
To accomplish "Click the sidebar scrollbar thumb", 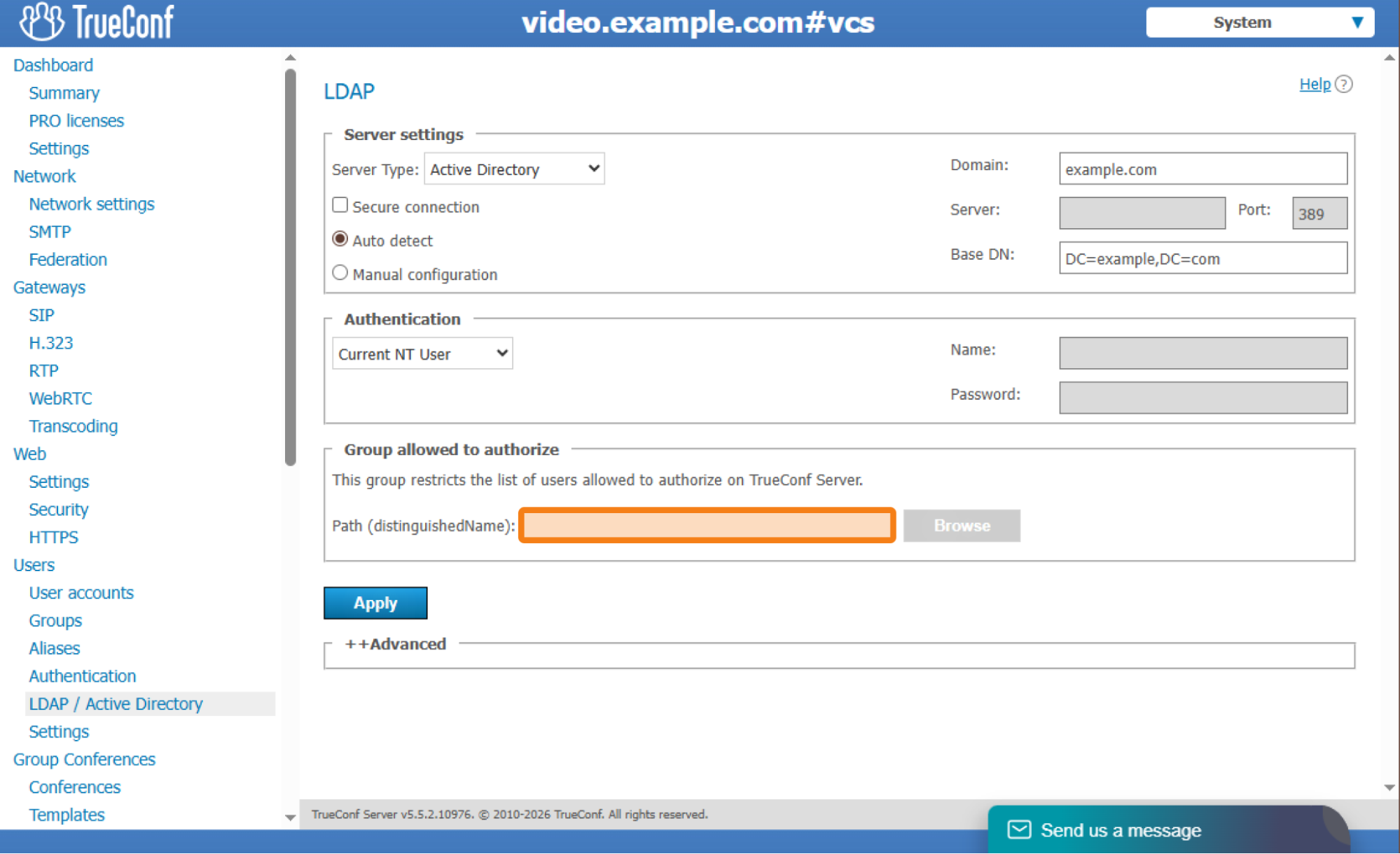I will point(290,266).
